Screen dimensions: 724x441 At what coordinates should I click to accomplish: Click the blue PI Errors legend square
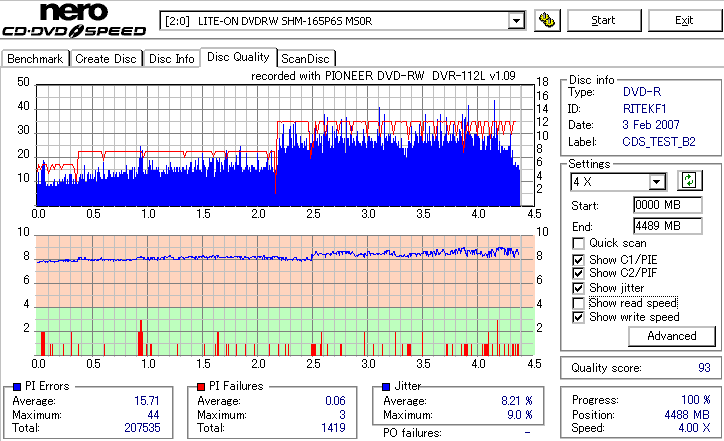pyautogui.click(x=17, y=387)
